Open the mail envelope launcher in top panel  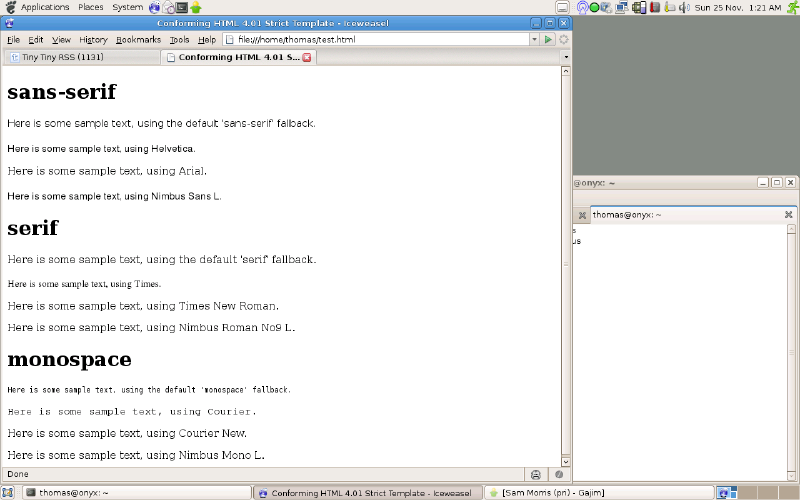[x=168, y=7]
